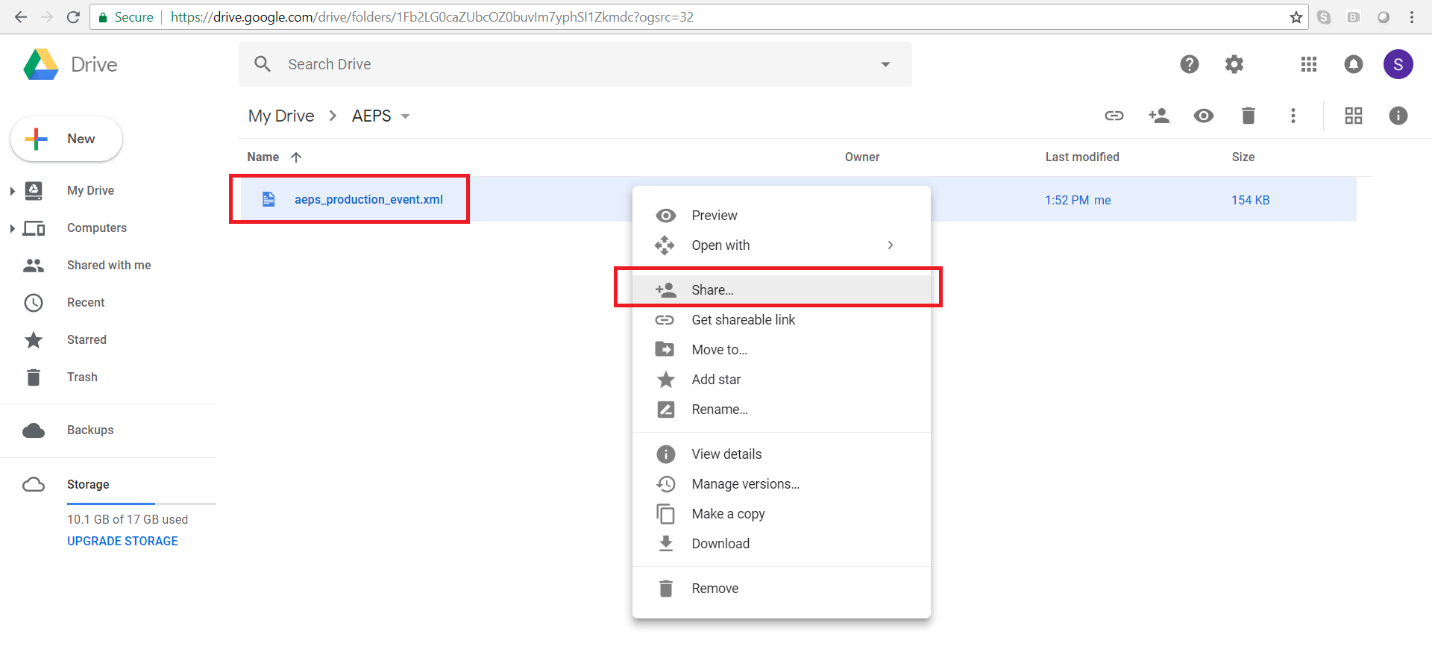Reload the page with the refresh icon
The height and width of the screenshot is (649, 1432).
click(x=72, y=17)
